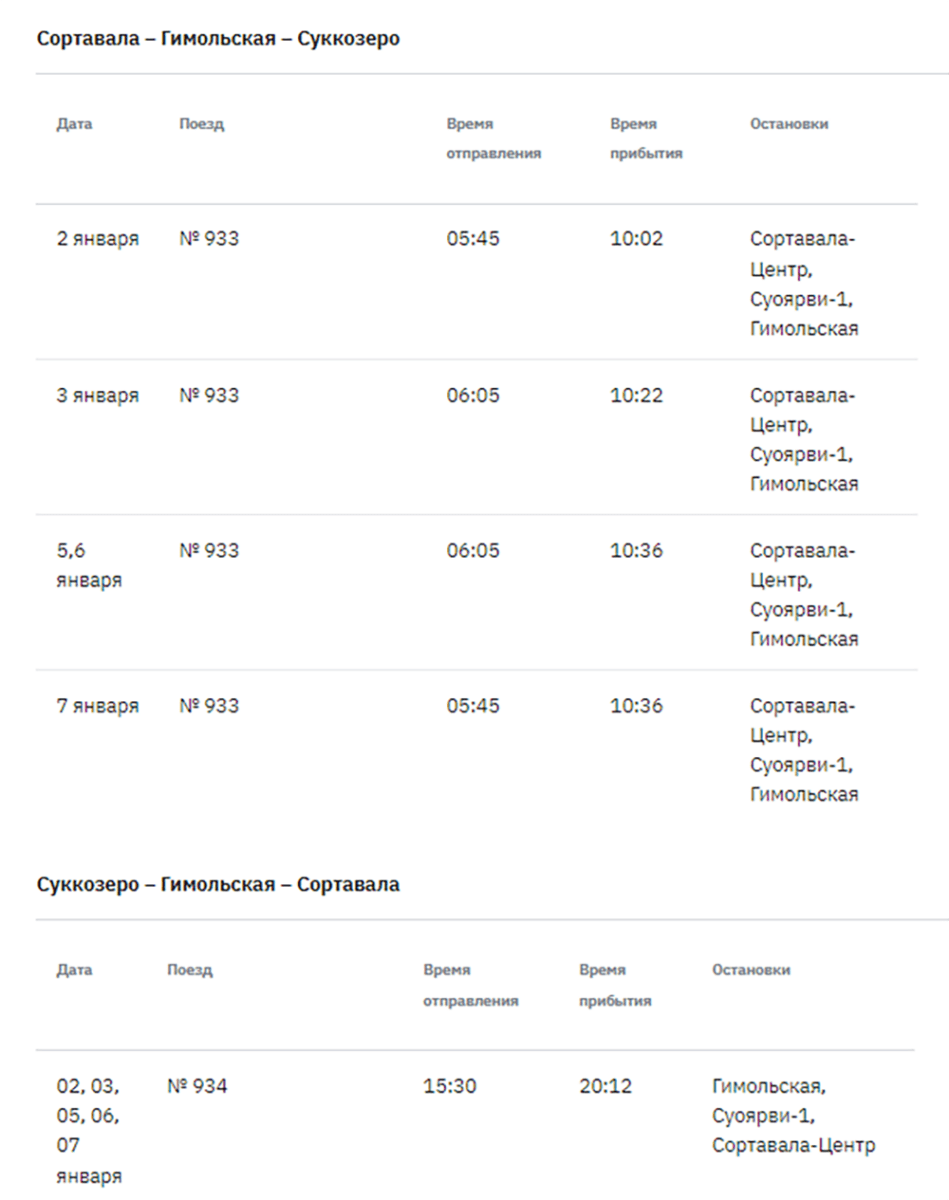Click departure time 06:05 for 3 января

point(473,395)
